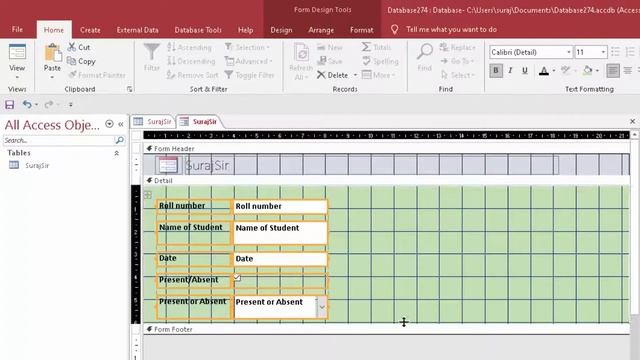Viewport: 640px width, 360px height.
Task: Toggle bullet list formatting button
Action: (x=615, y=52)
